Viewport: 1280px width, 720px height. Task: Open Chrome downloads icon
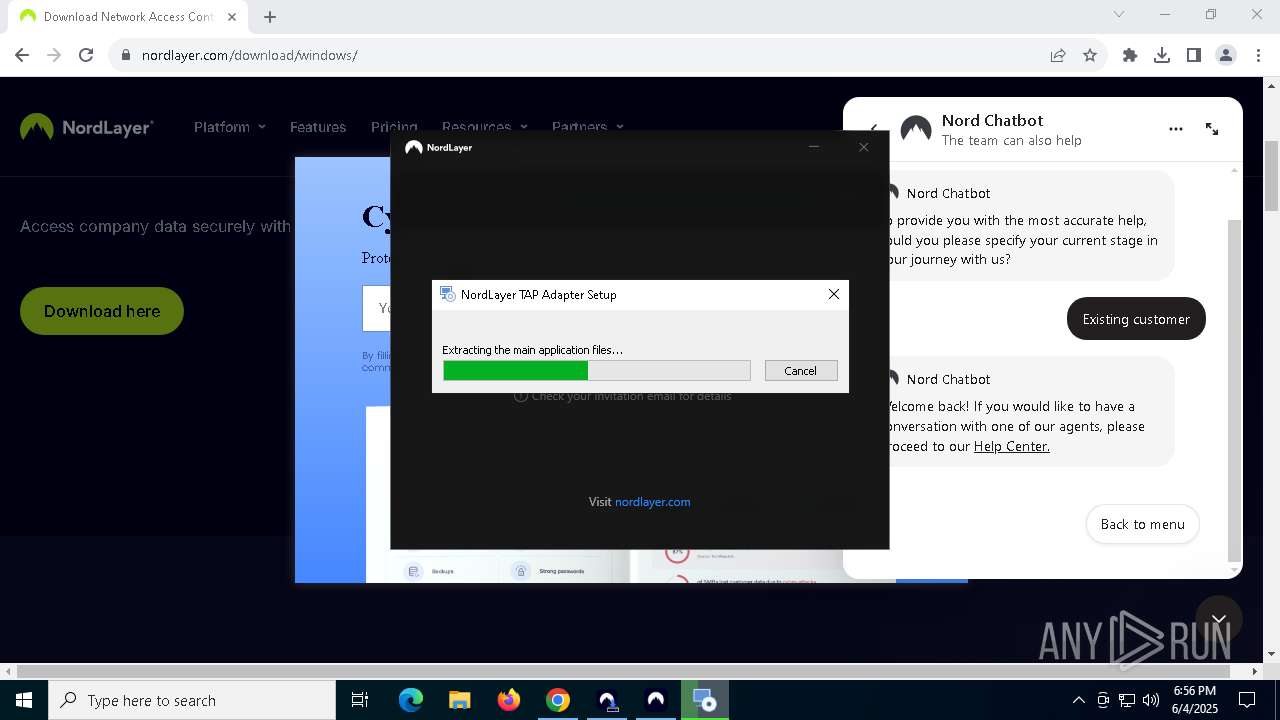pos(1162,55)
